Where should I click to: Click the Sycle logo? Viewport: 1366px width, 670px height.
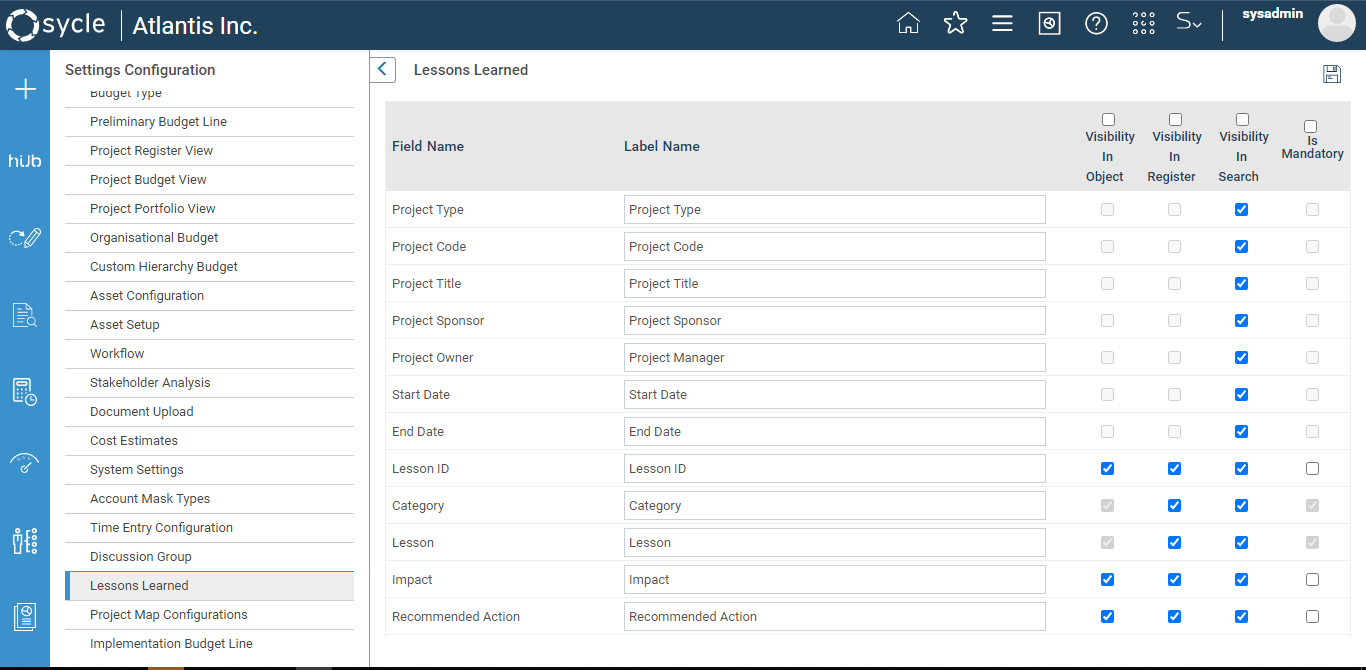(55, 25)
